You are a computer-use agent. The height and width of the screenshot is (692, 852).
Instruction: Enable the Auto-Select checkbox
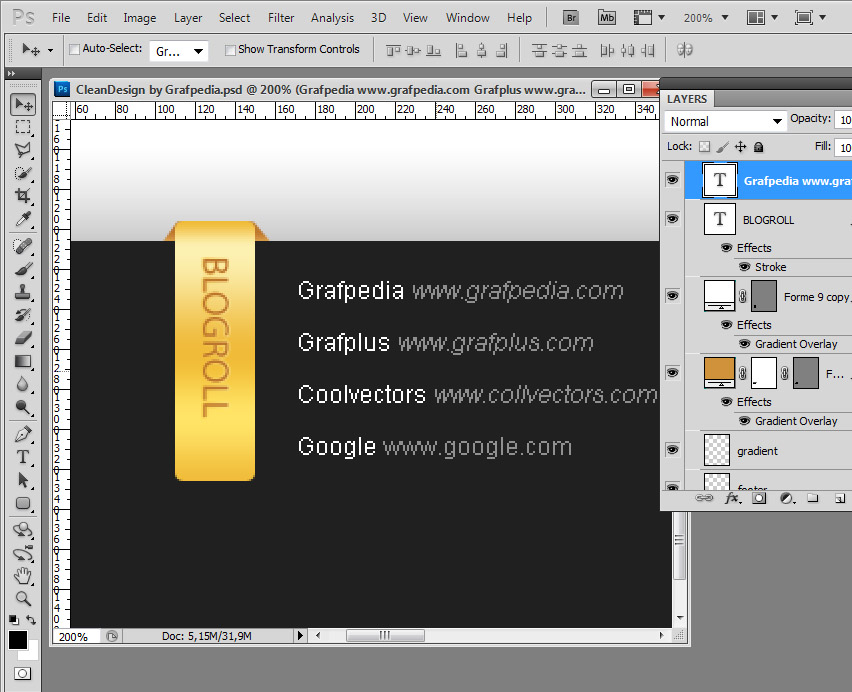click(74, 49)
